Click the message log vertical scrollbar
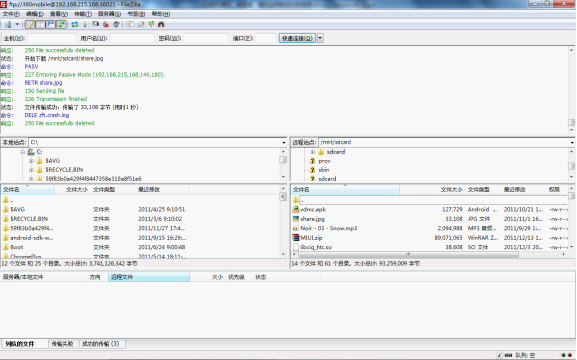This screenshot has width=577, height=360. point(571,90)
